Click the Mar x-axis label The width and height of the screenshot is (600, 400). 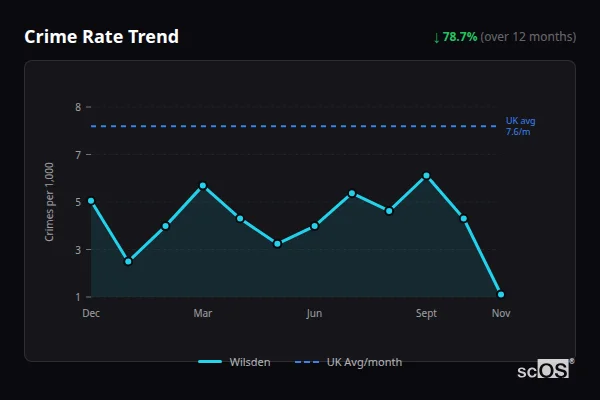(203, 313)
